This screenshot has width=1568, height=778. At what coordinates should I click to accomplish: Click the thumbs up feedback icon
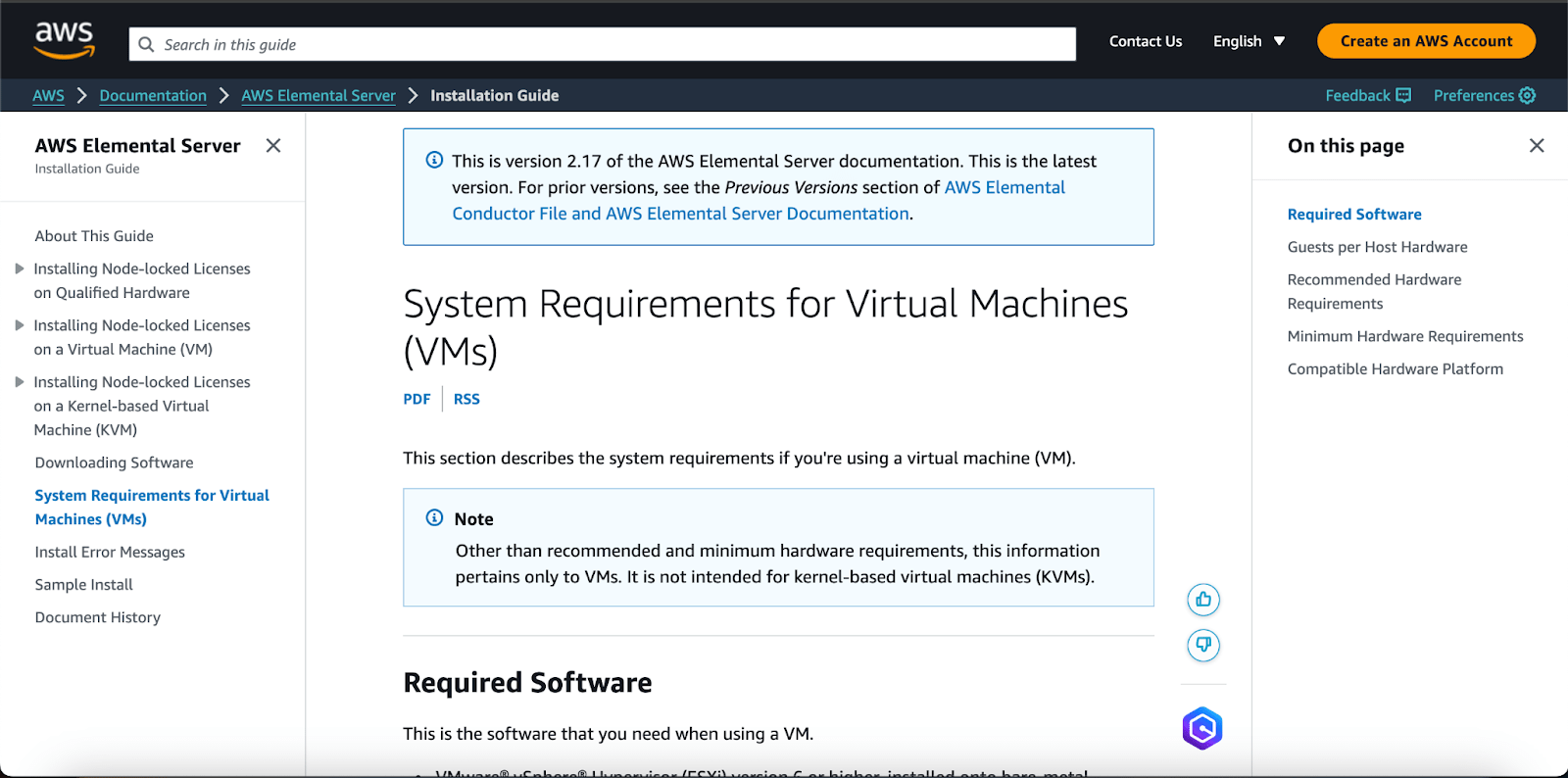[x=1203, y=600]
